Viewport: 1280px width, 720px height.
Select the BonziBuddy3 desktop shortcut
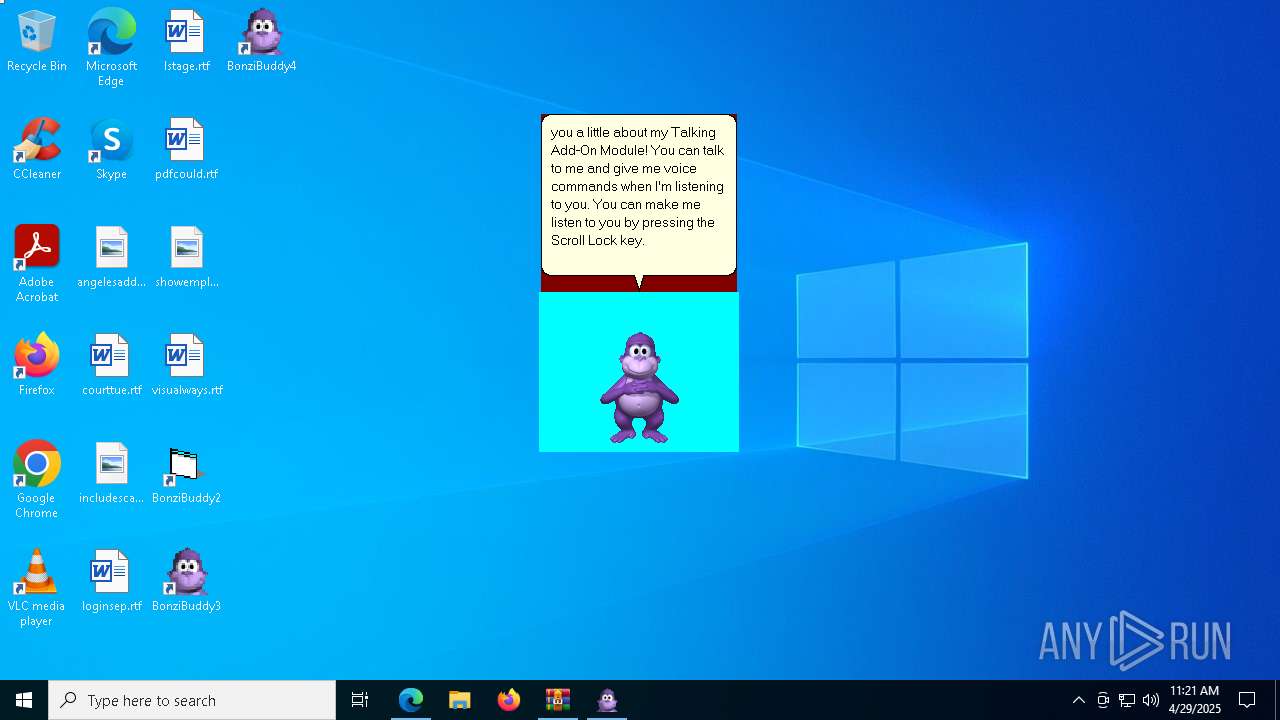click(186, 582)
